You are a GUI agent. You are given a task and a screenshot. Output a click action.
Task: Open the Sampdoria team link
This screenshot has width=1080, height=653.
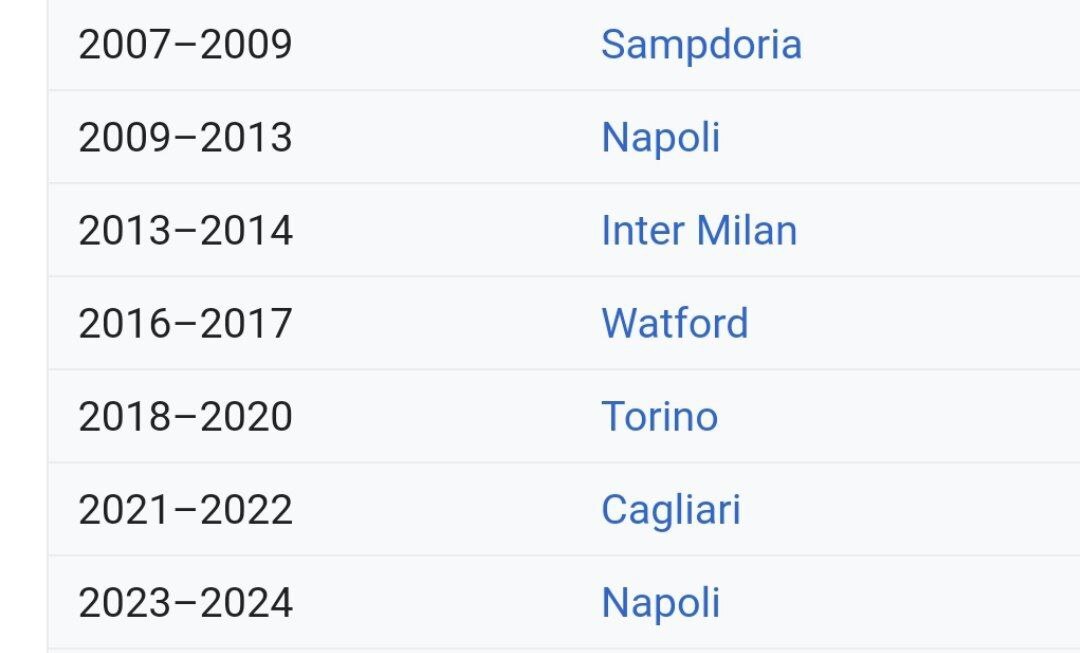point(700,45)
